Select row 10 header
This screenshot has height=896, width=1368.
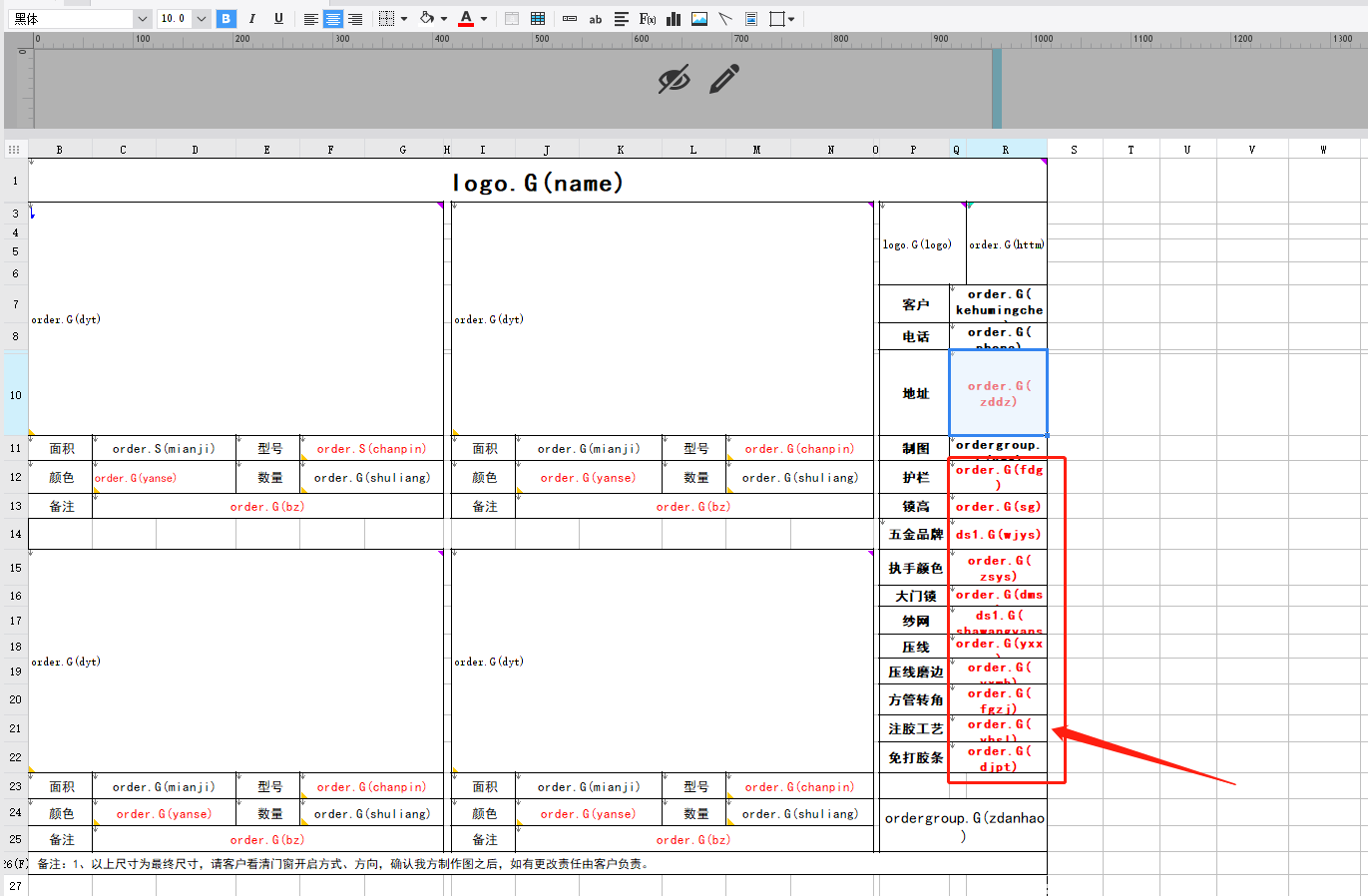(16, 395)
